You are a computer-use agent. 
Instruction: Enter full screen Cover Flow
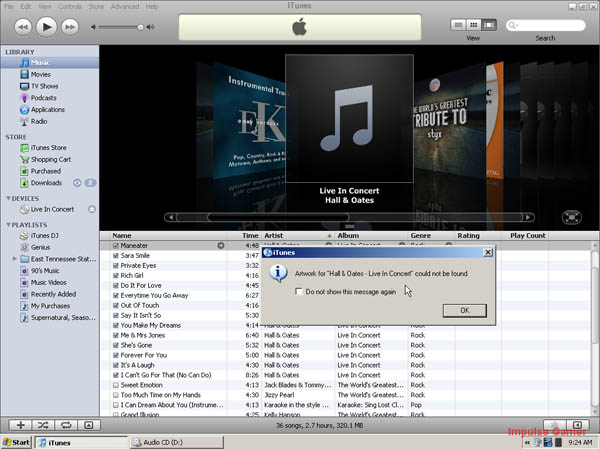572,217
